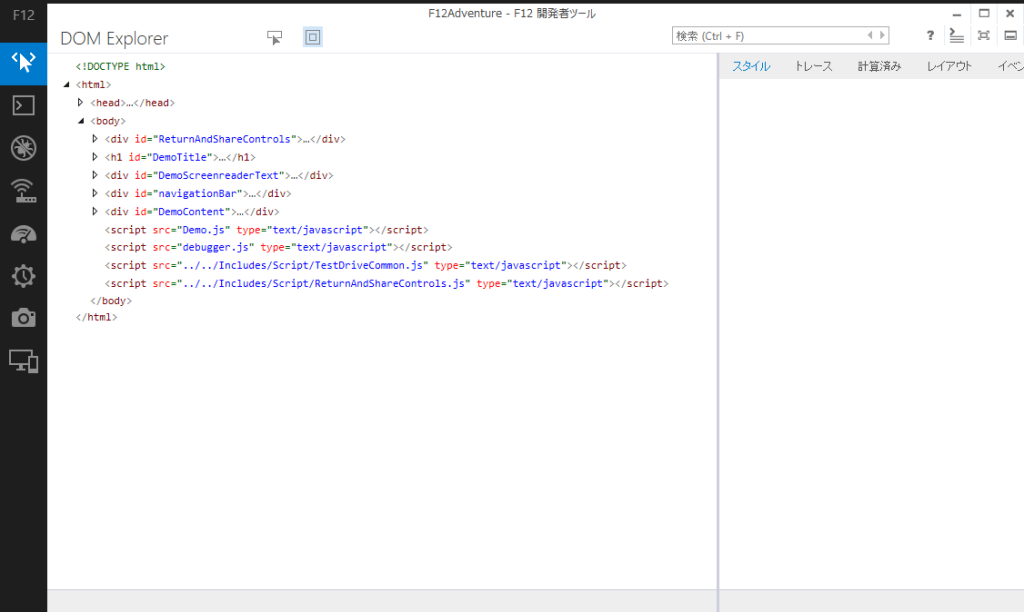Click the Select element pointer icon
The height and width of the screenshot is (612, 1024).
coord(274,37)
